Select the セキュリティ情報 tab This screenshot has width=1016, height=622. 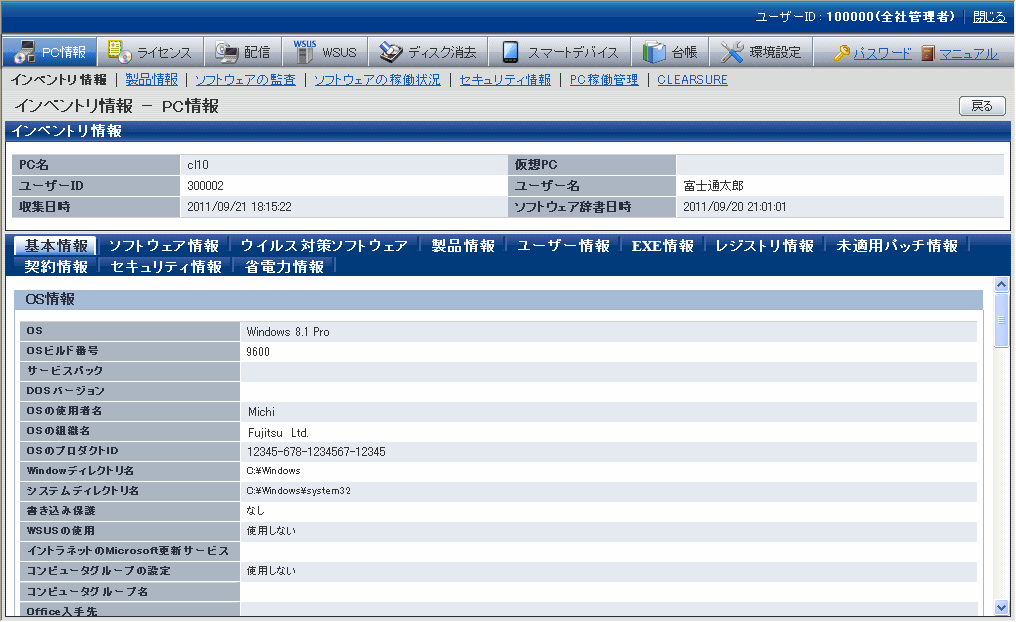(x=166, y=267)
